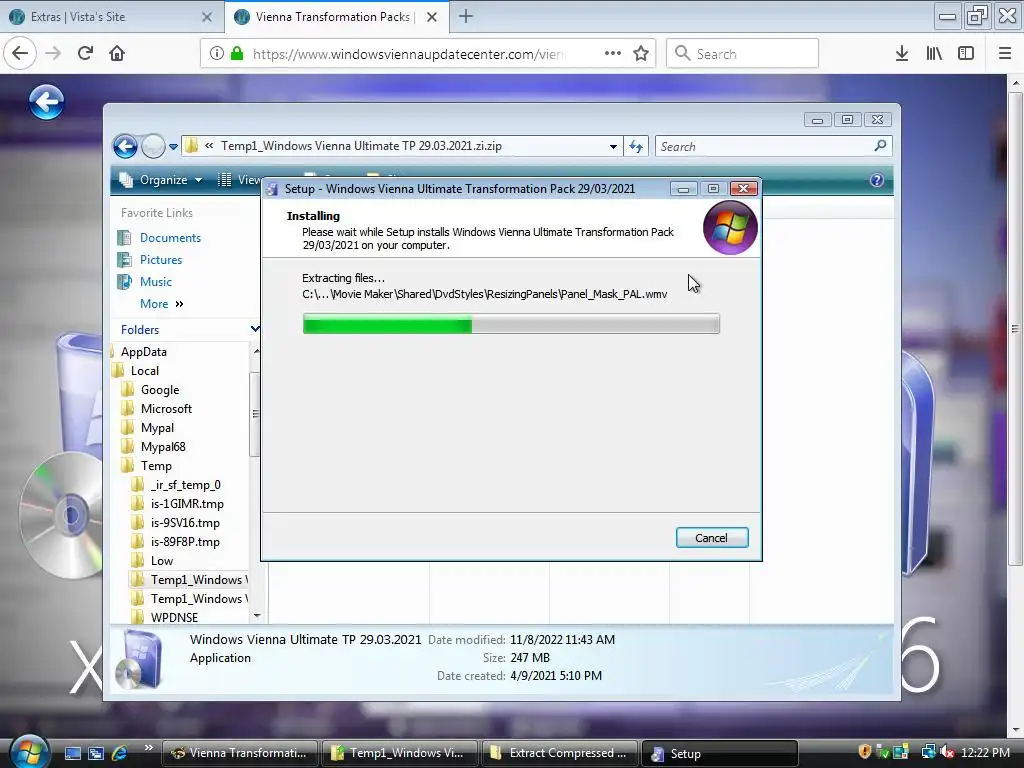Click Explorer window back button
The width and height of the screenshot is (1024, 768).
[x=125, y=146]
